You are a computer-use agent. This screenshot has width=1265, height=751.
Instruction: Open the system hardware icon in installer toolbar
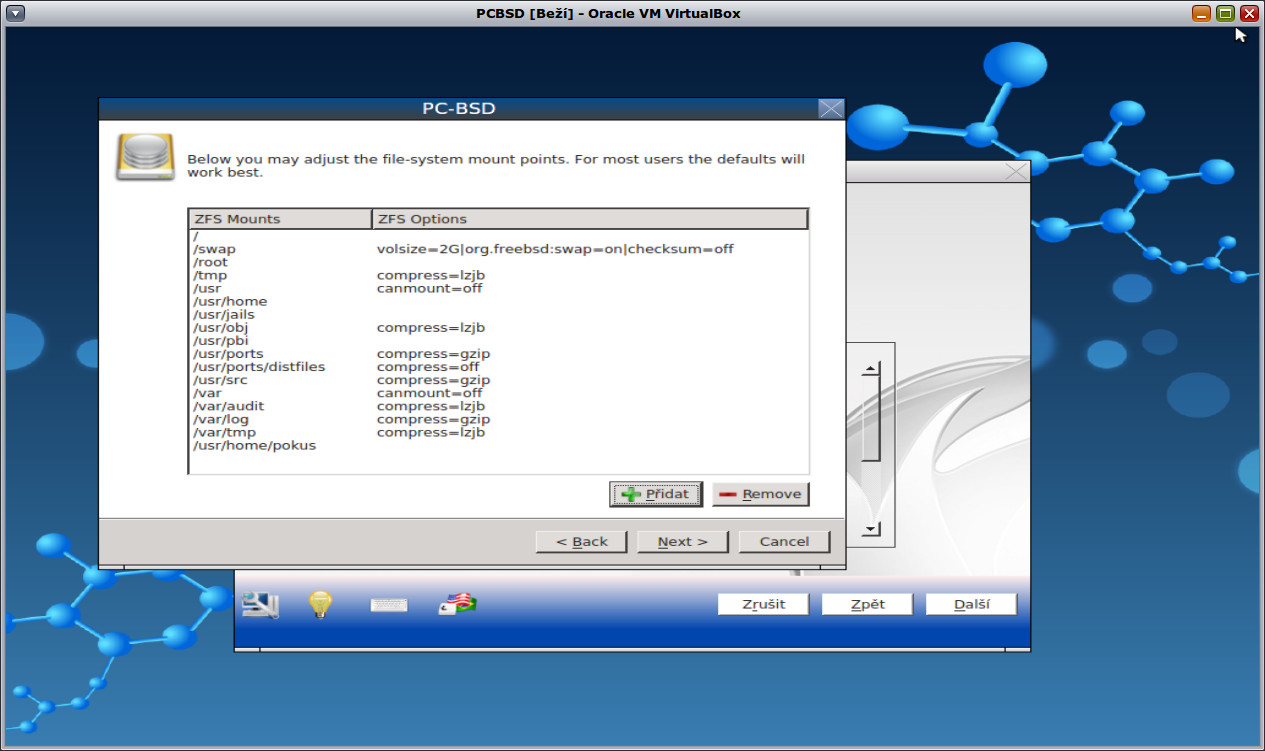click(259, 604)
